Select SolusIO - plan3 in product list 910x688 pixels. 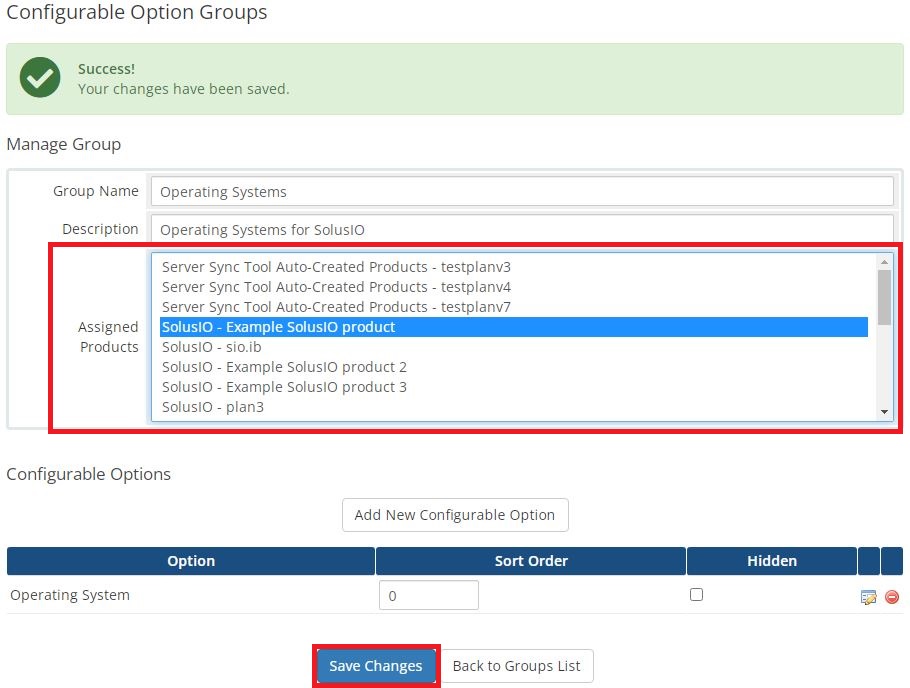coord(212,407)
